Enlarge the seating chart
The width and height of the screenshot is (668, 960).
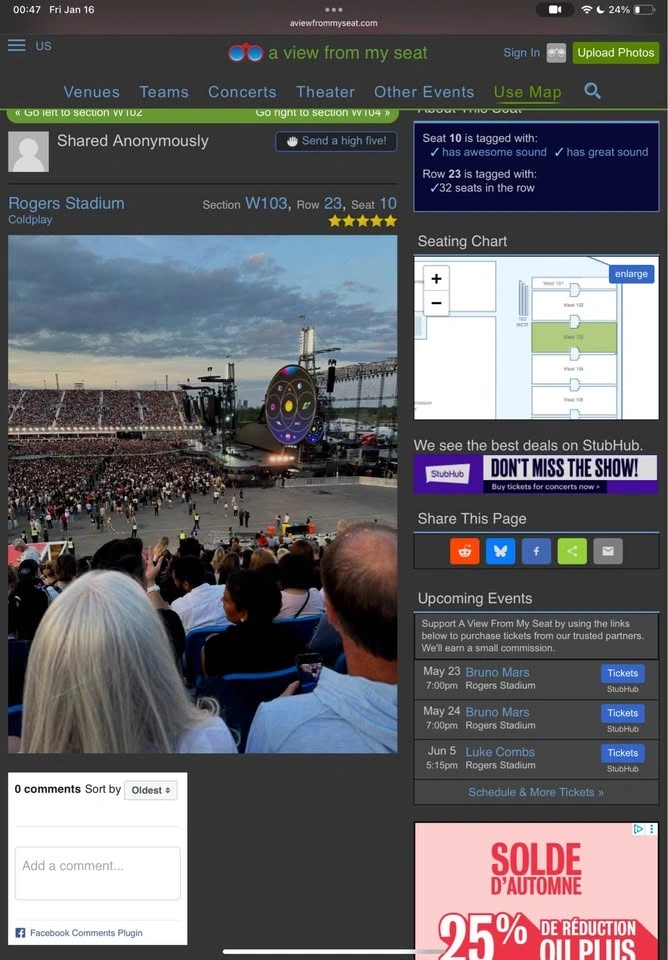click(x=631, y=274)
